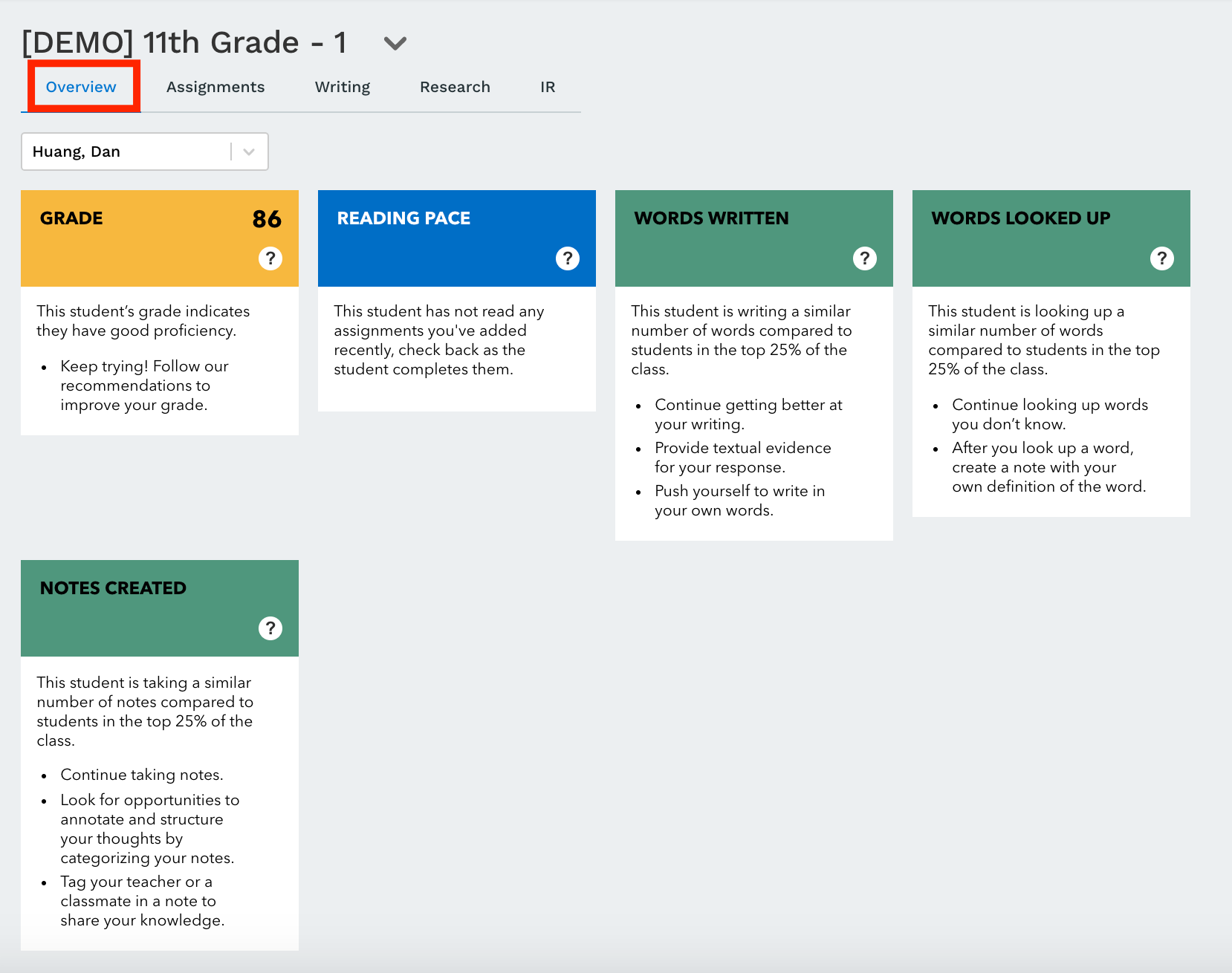Click the bullet 'Provide textual evidence for your response.'
The image size is (1232, 973).
point(743,458)
